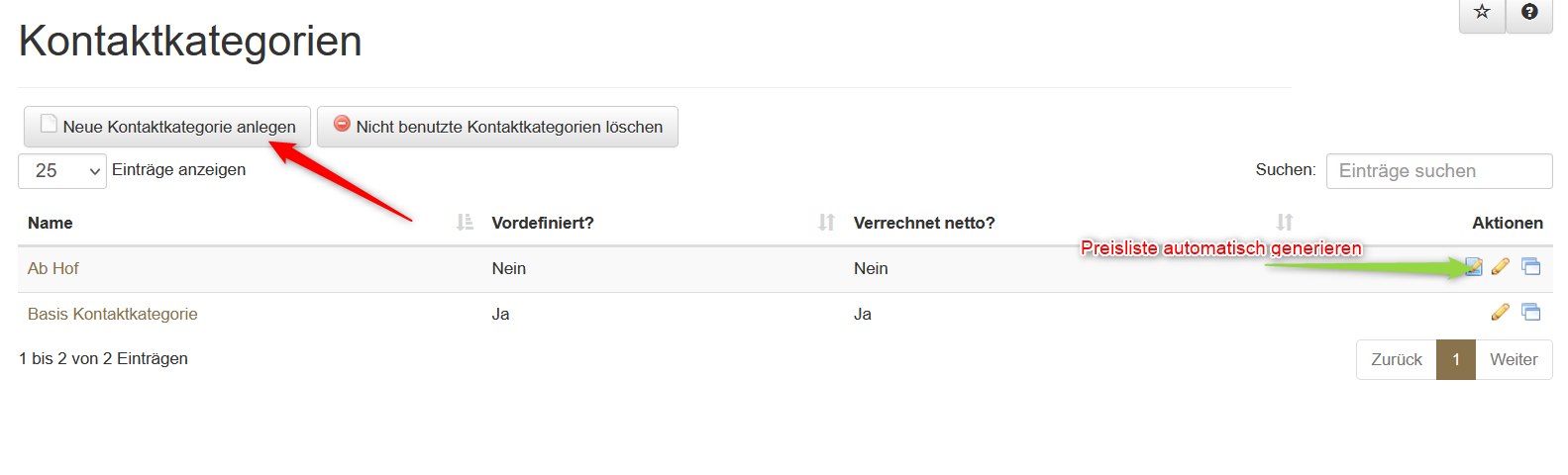This screenshot has width=1568, height=475.
Task: Duplicate Basis Kontaktkategorie via copy icon
Action: click(1531, 313)
